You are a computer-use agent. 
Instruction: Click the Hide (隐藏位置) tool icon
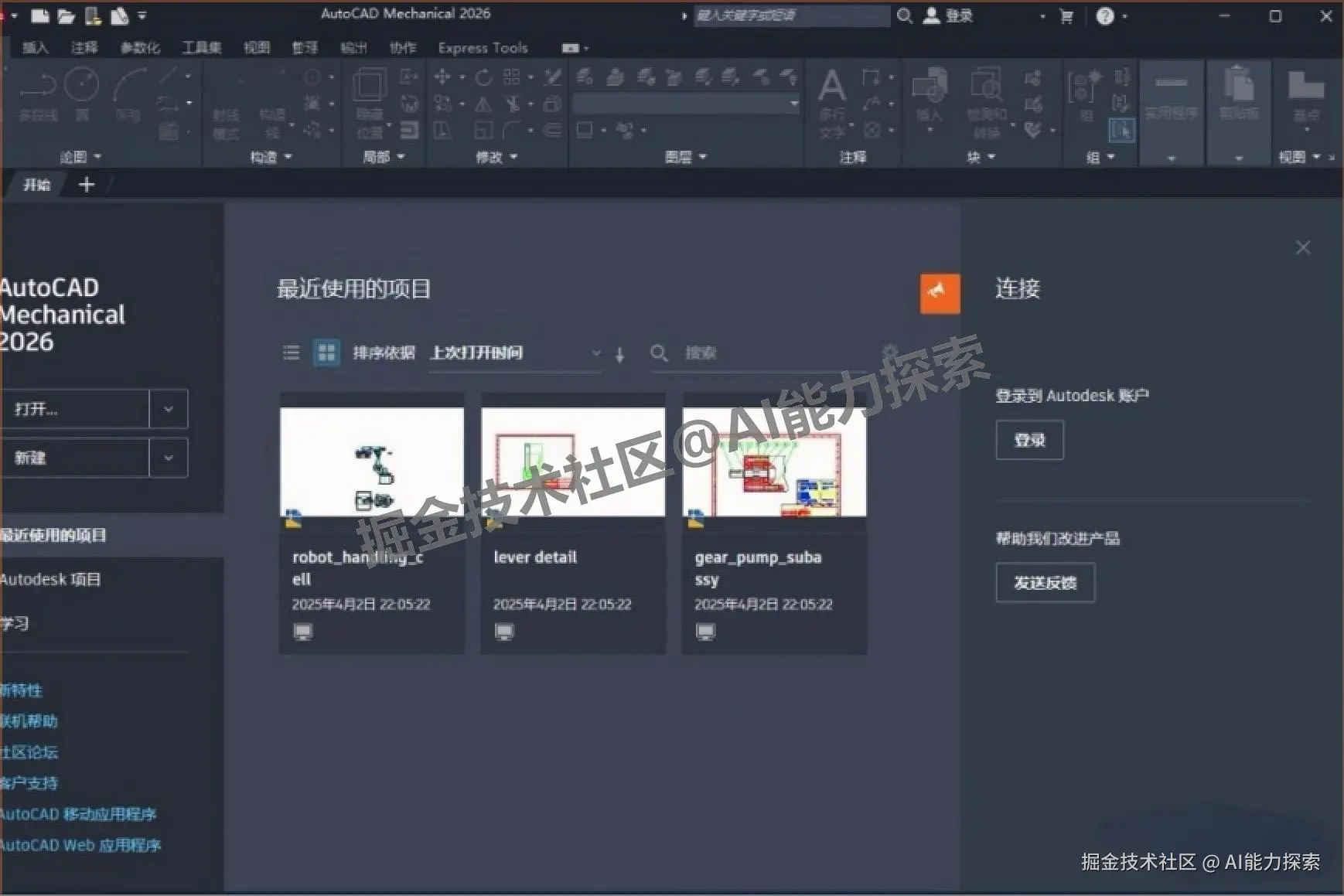(370, 102)
